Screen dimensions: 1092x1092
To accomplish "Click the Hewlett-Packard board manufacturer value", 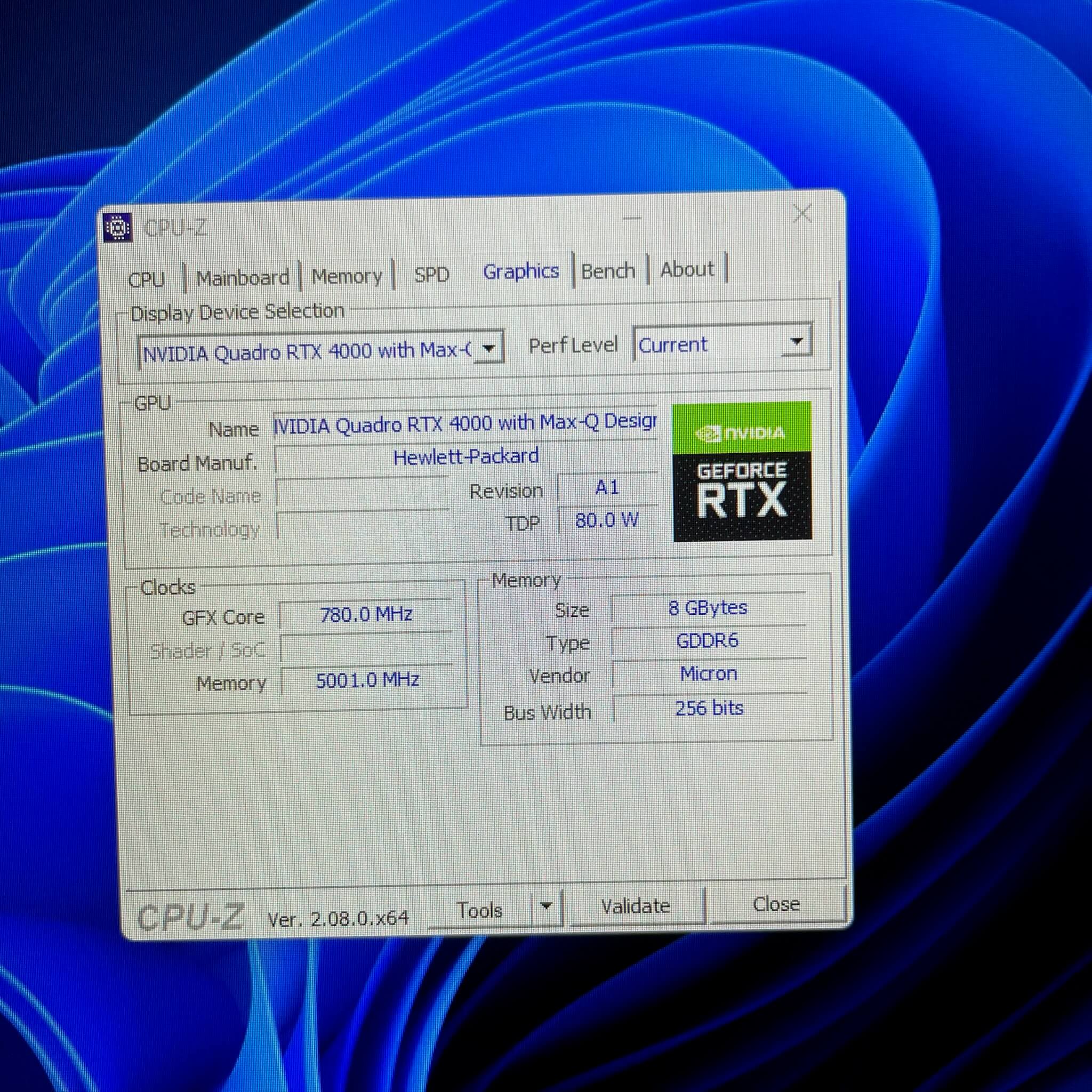I will click(x=467, y=457).
